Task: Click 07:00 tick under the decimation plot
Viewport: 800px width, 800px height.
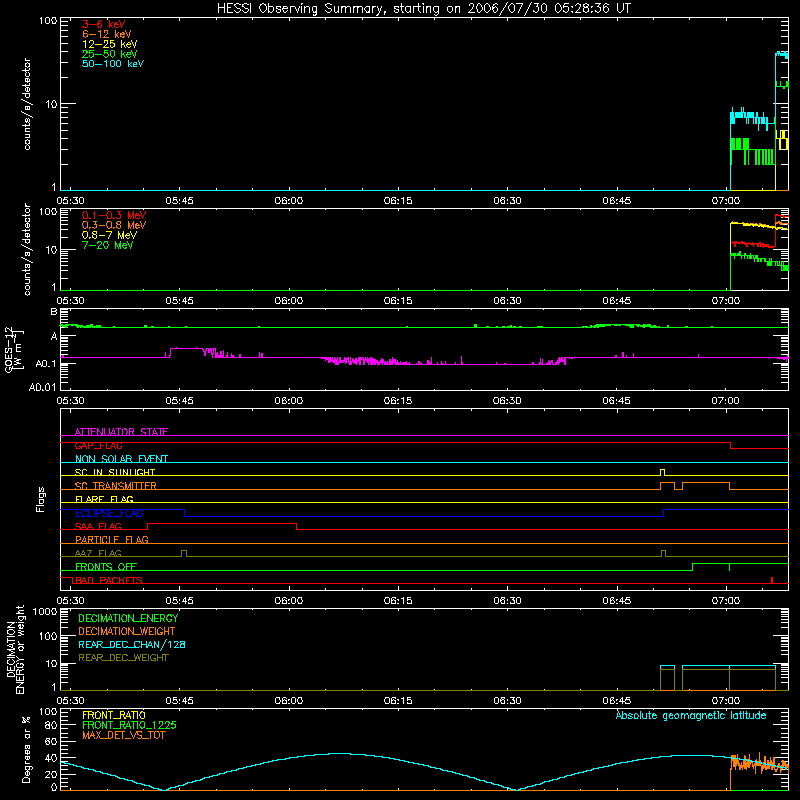Action: 726,701
